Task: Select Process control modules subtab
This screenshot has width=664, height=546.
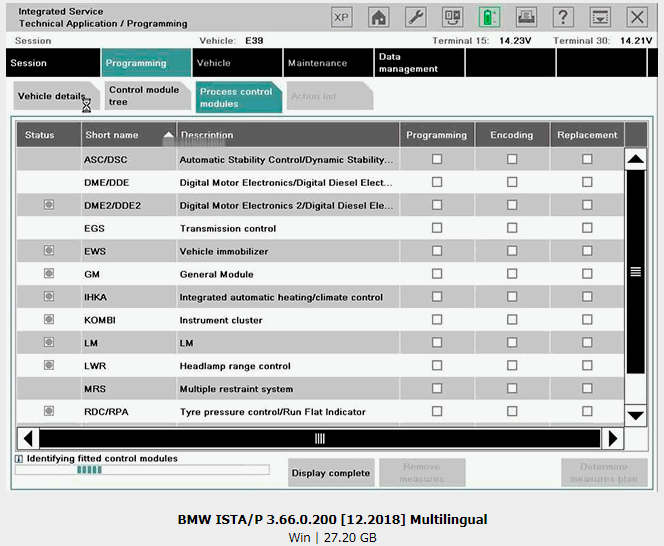Action: (238, 97)
